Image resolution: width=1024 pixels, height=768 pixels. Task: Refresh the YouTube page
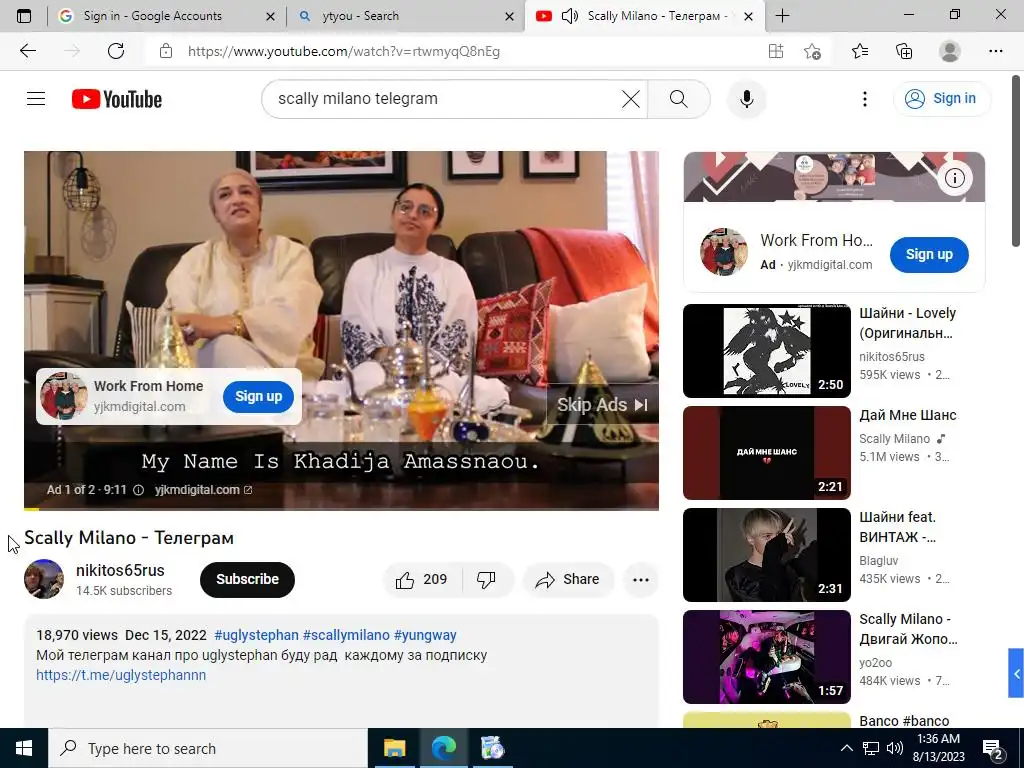pos(116,51)
